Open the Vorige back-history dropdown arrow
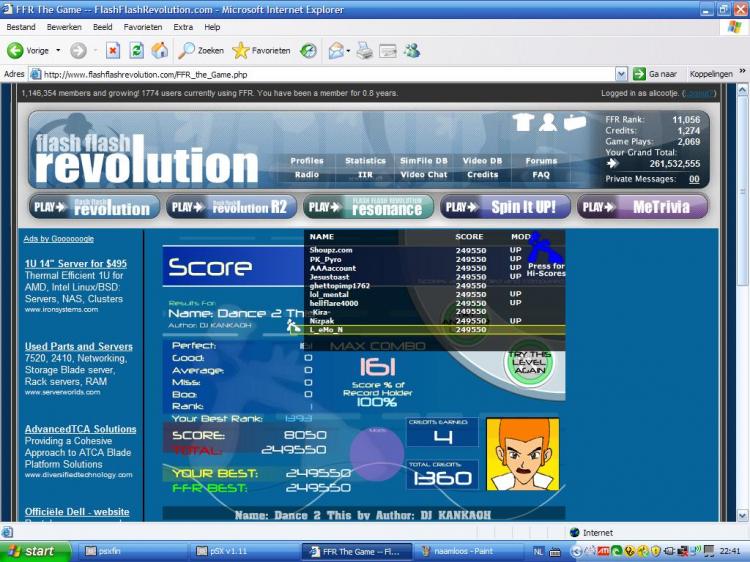 (x=58, y=50)
